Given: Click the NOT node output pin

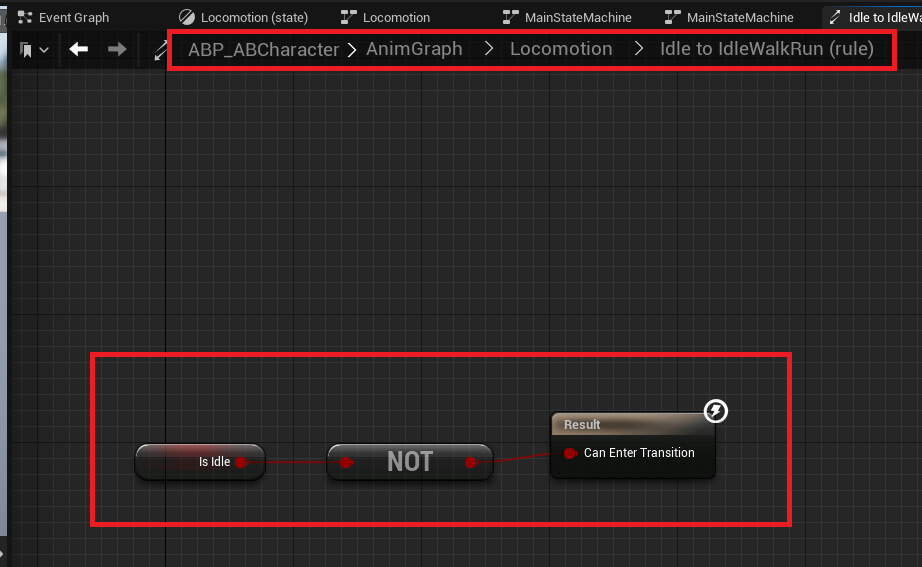Looking at the screenshot, I should pyautogui.click(x=470, y=462).
